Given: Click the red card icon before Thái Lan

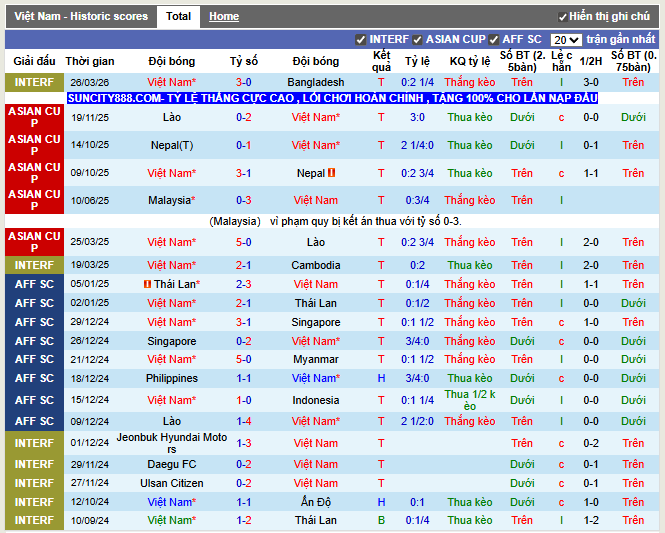Looking at the screenshot, I should (x=148, y=284).
